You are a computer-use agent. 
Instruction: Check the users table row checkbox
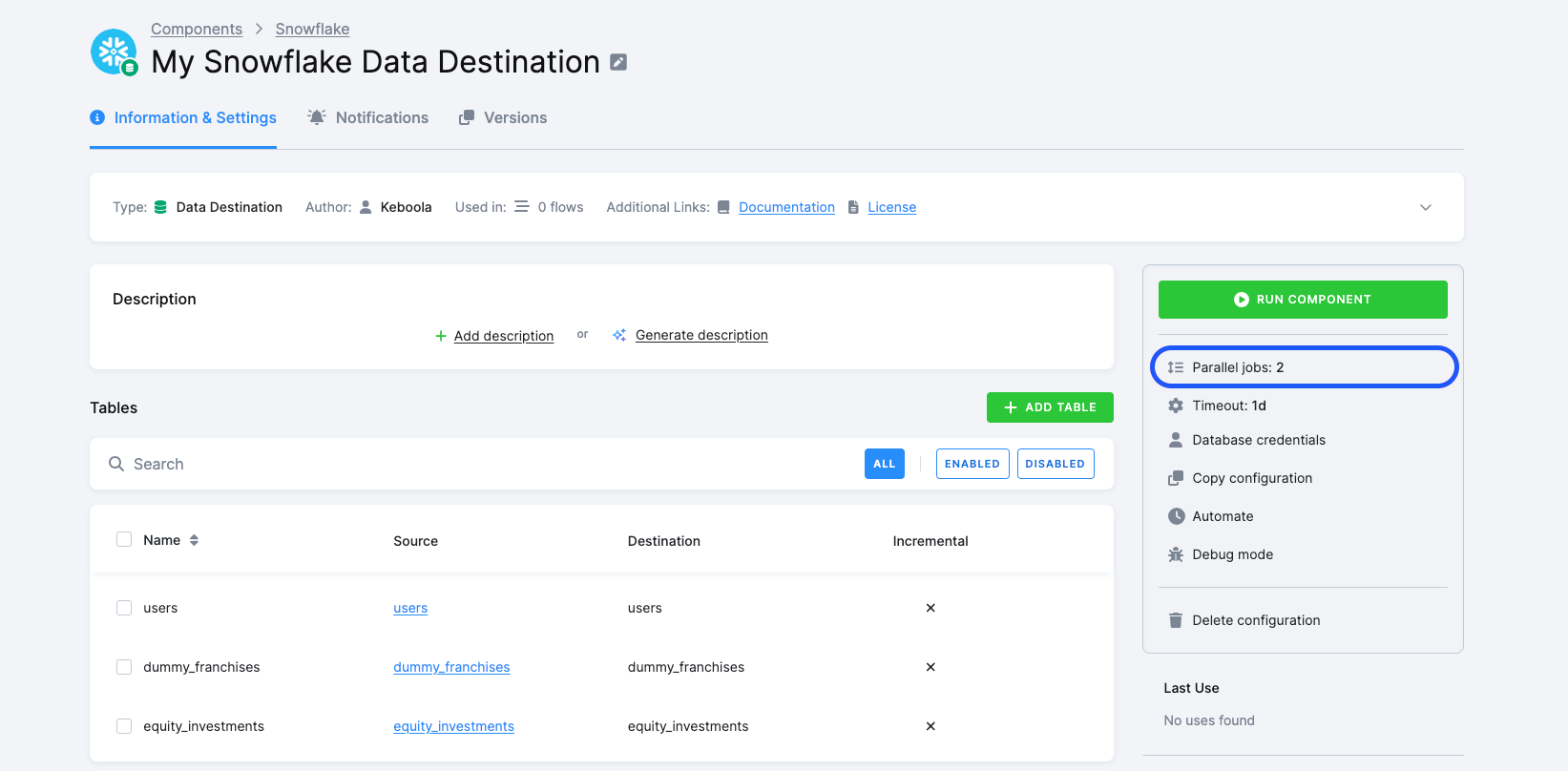tap(124, 608)
